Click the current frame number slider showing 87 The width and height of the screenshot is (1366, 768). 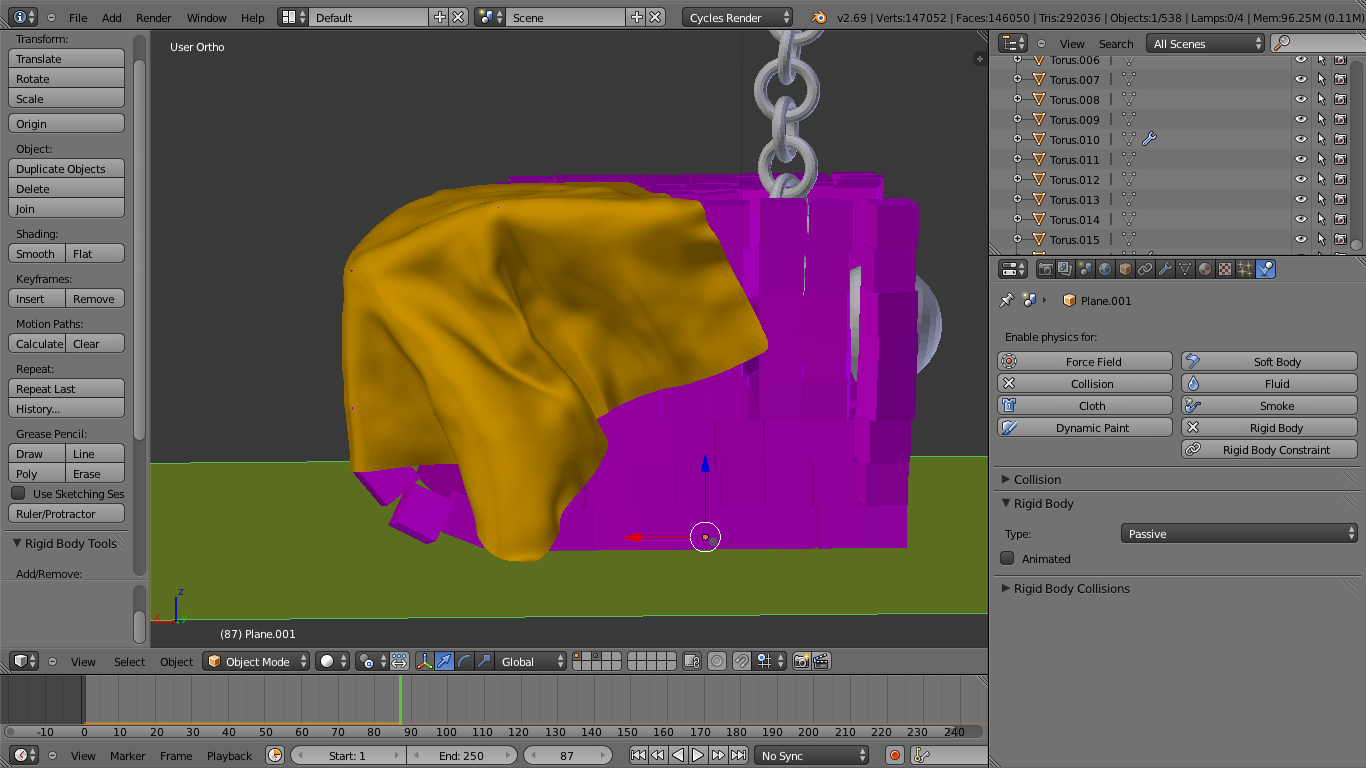tap(568, 755)
